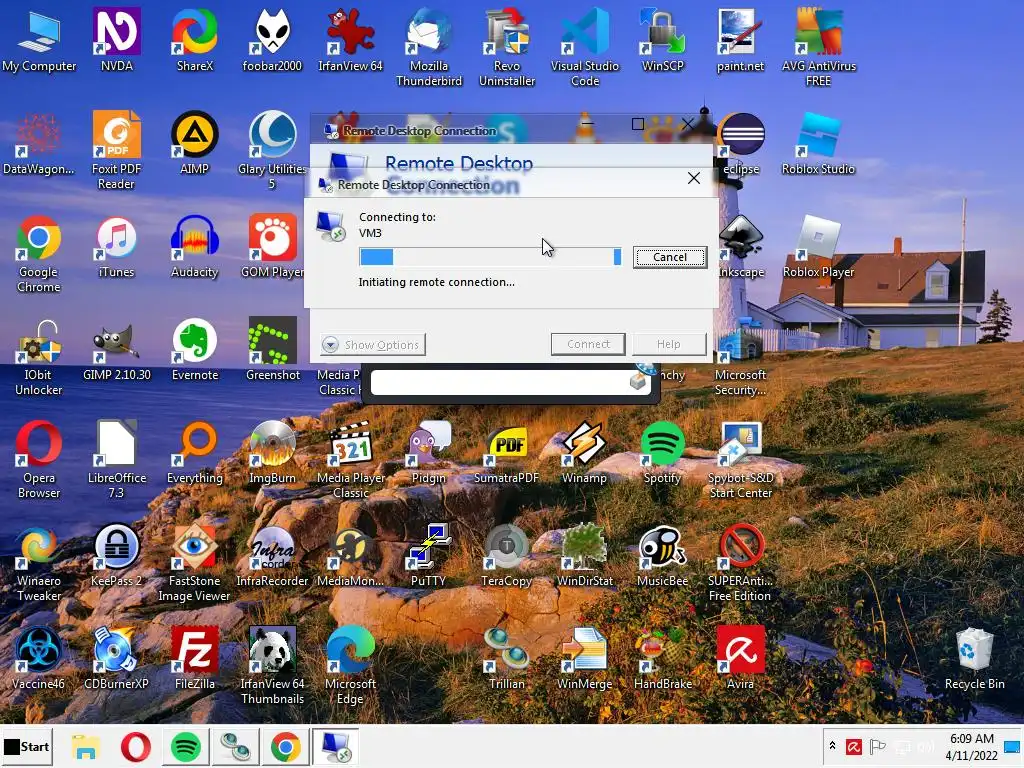Select the Recycle Bin icon
Screen dimensions: 1024x768
click(974, 658)
